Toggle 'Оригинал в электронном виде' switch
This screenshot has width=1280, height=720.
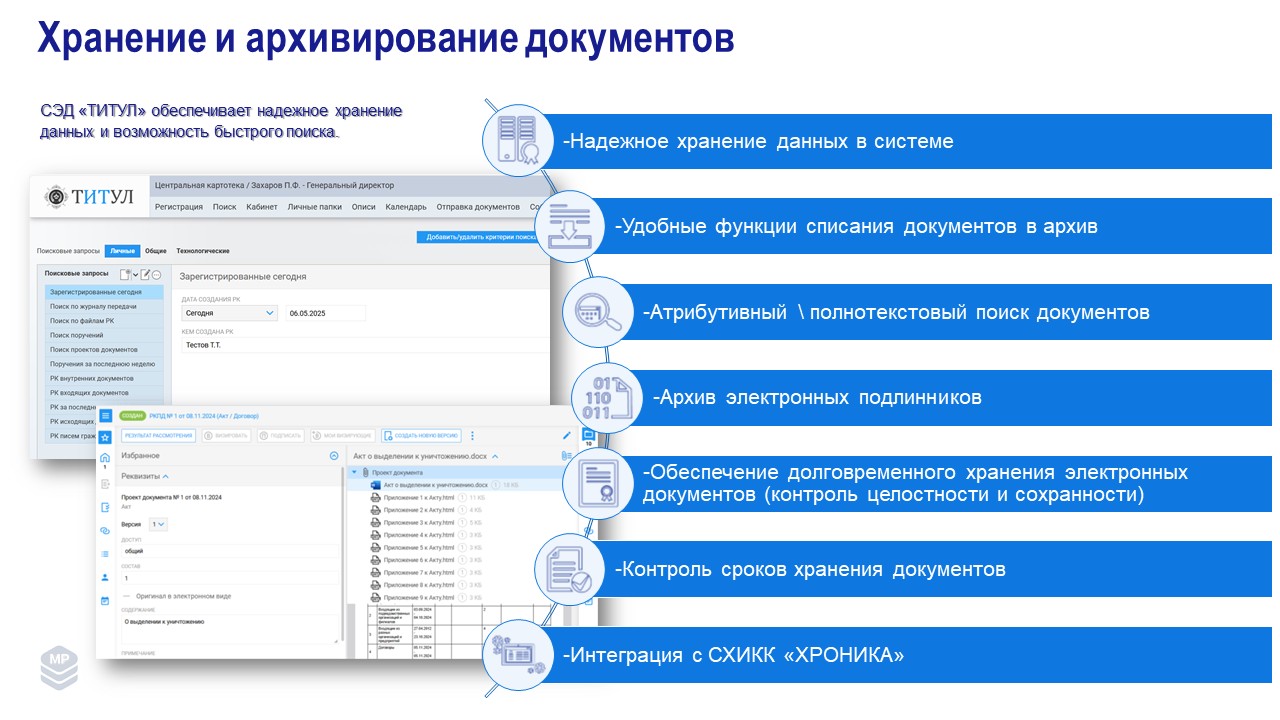pyautogui.click(x=126, y=596)
